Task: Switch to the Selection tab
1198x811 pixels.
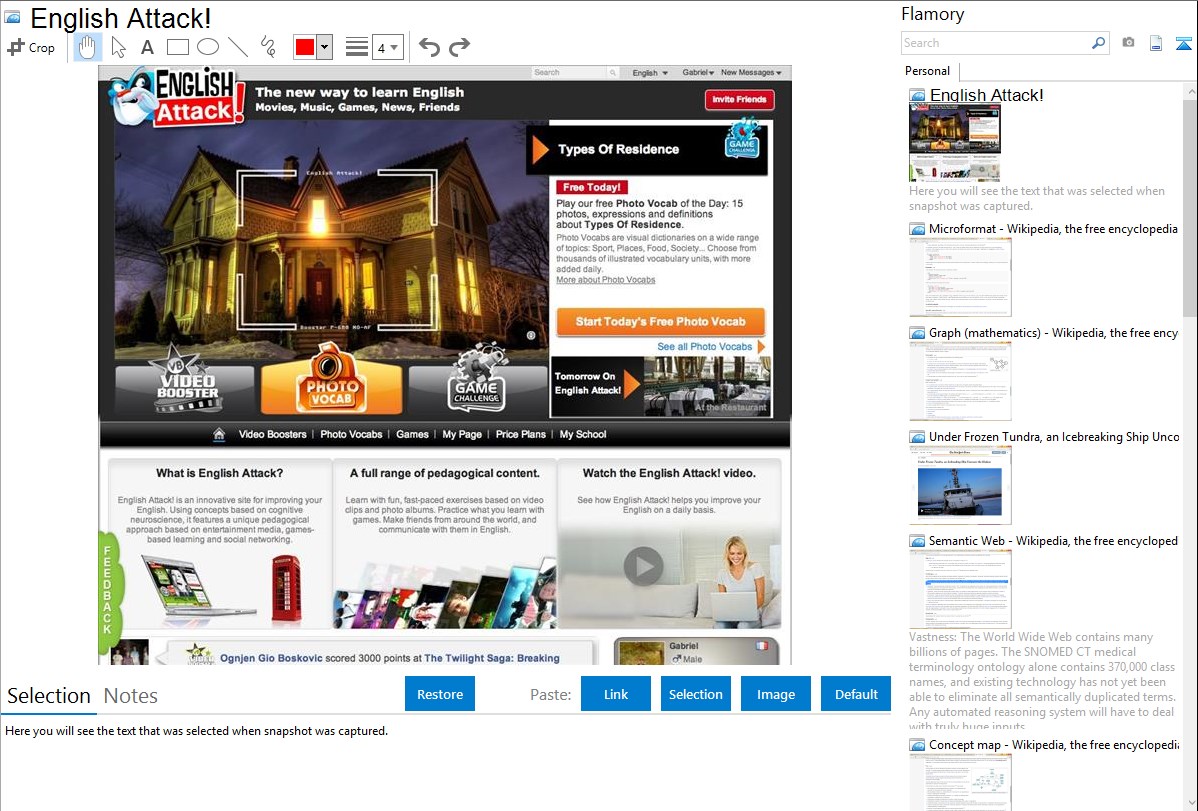Action: (49, 696)
